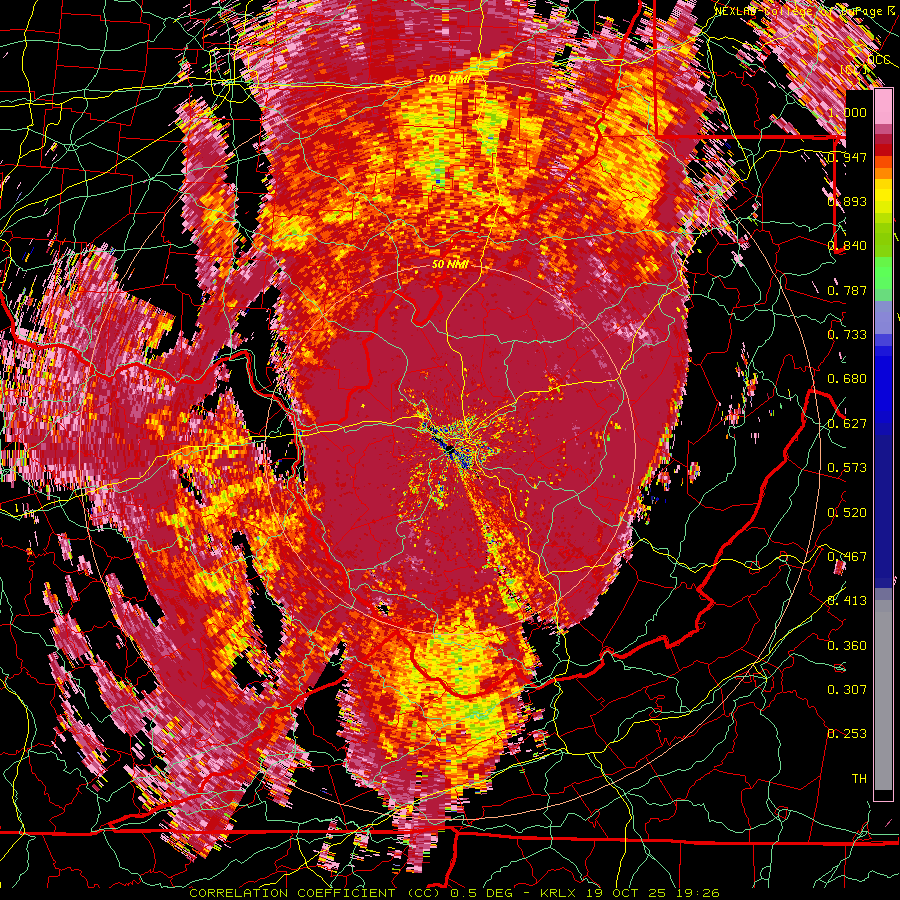The height and width of the screenshot is (900, 900).
Task: Click the "CORRELATION COEFFICIENT (CC)" caption text
Action: point(317,893)
